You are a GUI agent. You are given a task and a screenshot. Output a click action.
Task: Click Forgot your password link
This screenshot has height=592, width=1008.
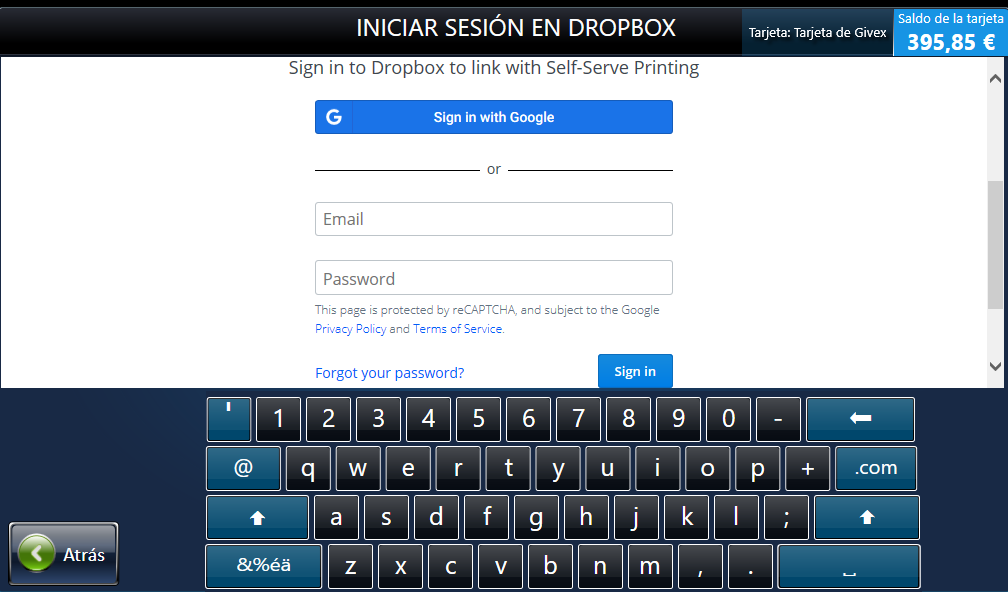[x=390, y=373]
